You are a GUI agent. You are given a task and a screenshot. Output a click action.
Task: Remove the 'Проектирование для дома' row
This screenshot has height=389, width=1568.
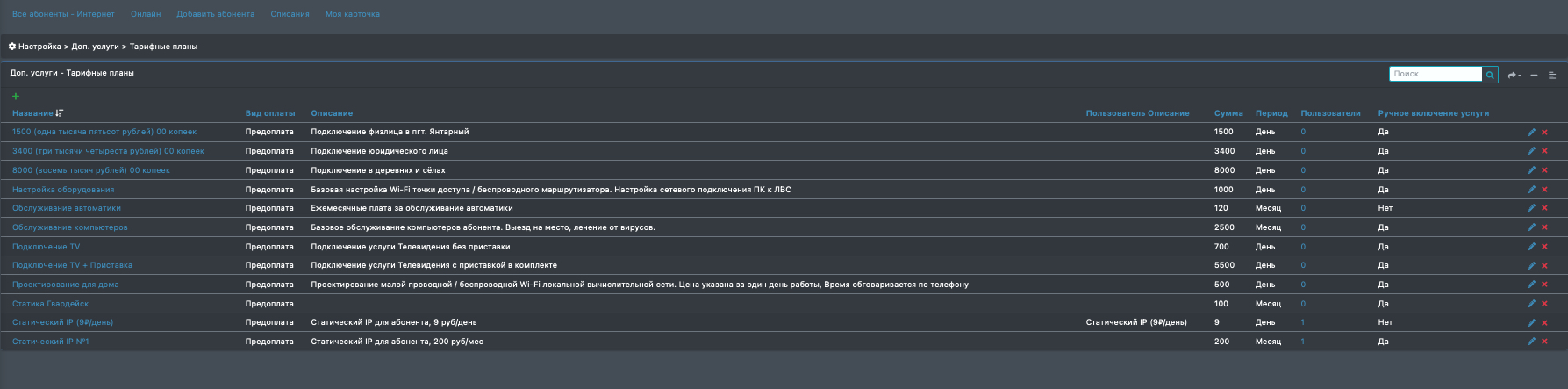[x=1544, y=285]
